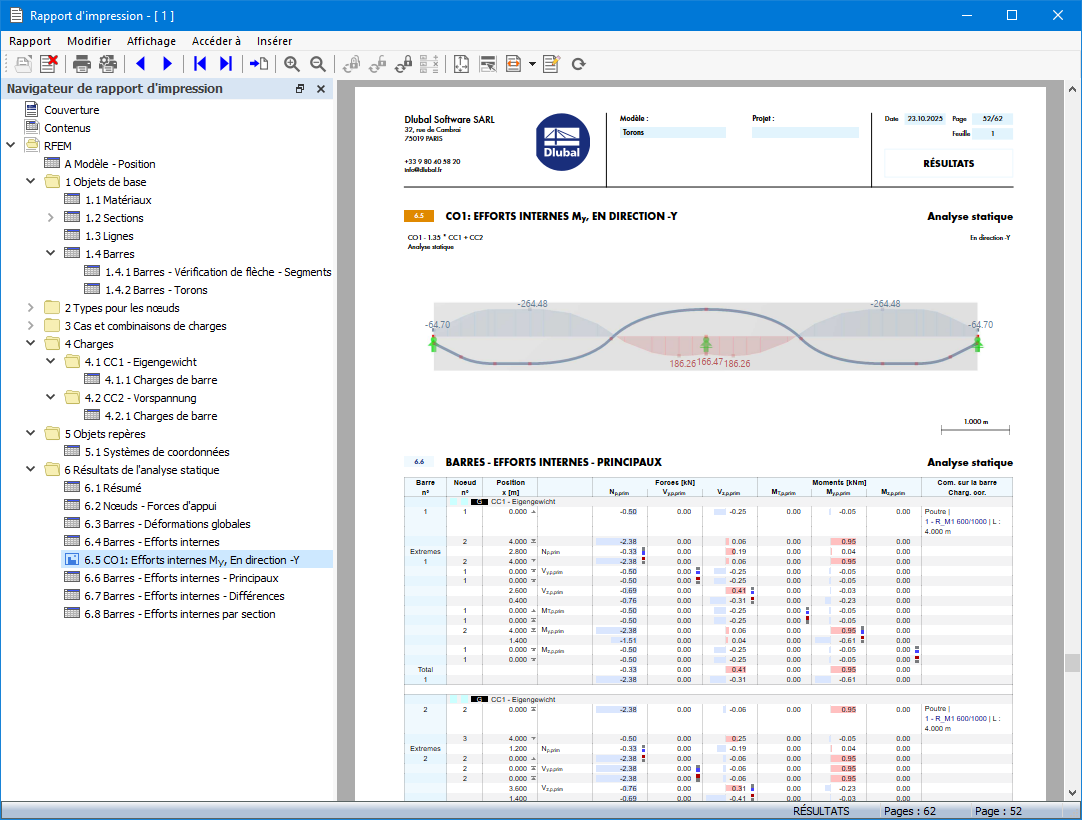Open the Affichage menu
1082x820 pixels.
click(151, 41)
